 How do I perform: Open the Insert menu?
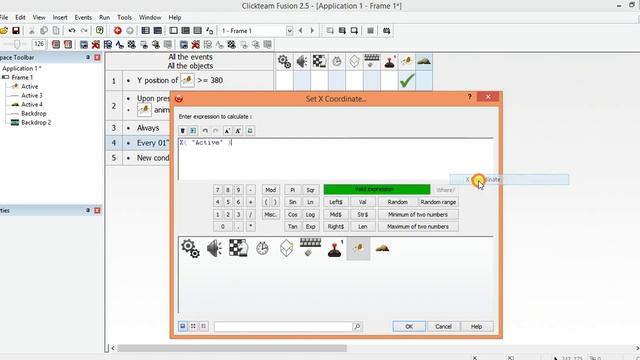click(60, 18)
